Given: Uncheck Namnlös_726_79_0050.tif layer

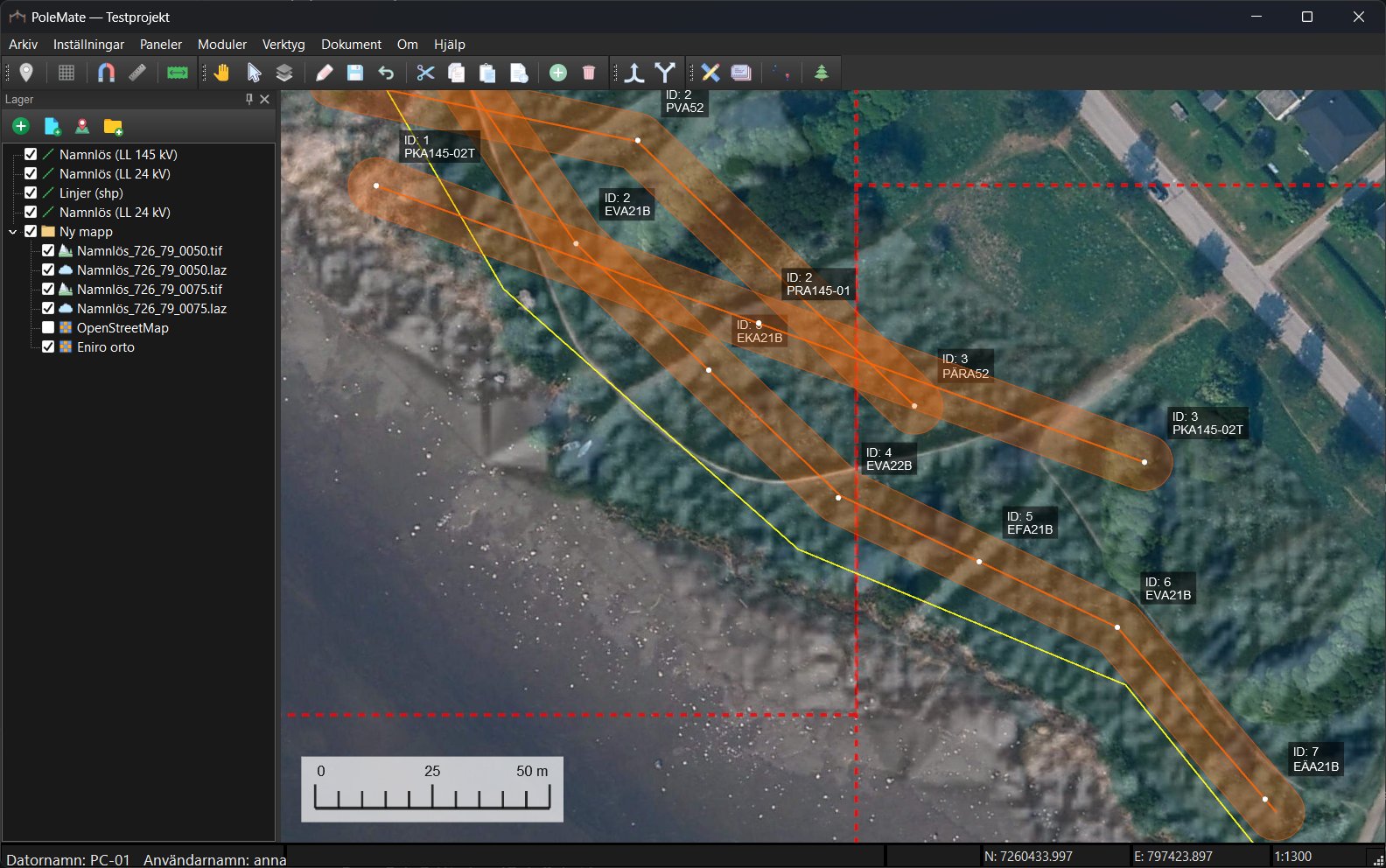Looking at the screenshot, I should 48,250.
